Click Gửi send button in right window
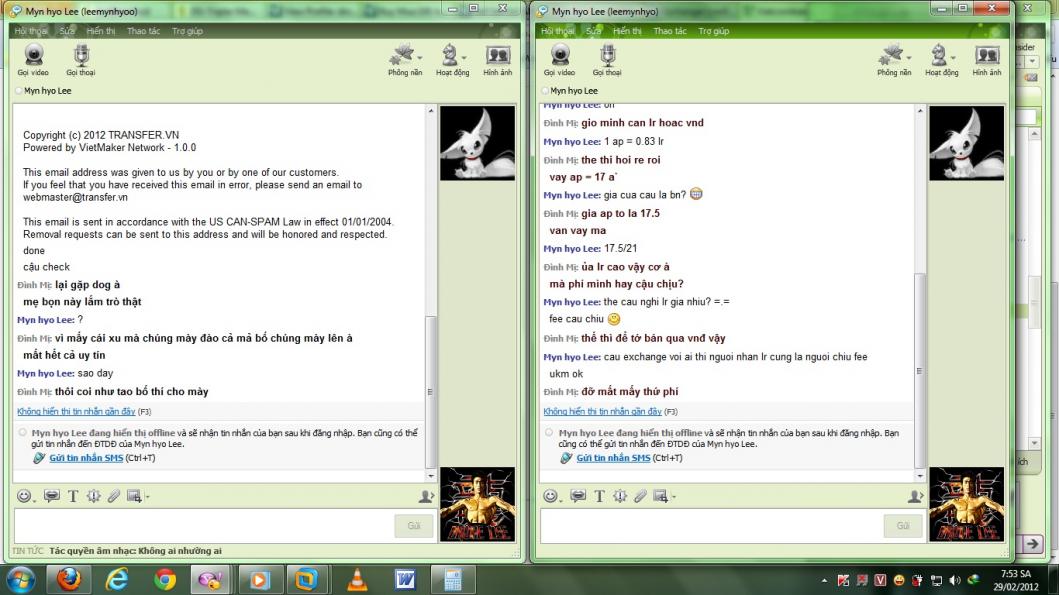This screenshot has height=595, width=1059. pos(903,526)
